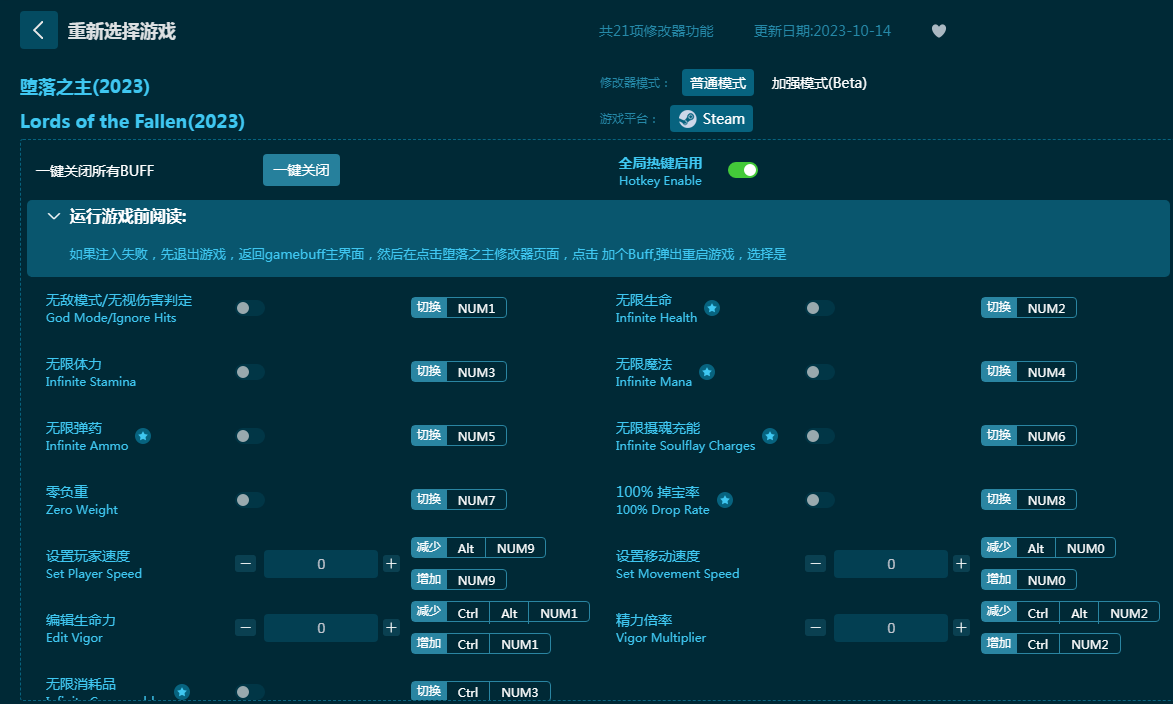This screenshot has width=1173, height=704.
Task: Click star icon next to Infinite Soulflay Charges
Action: [x=770, y=436]
